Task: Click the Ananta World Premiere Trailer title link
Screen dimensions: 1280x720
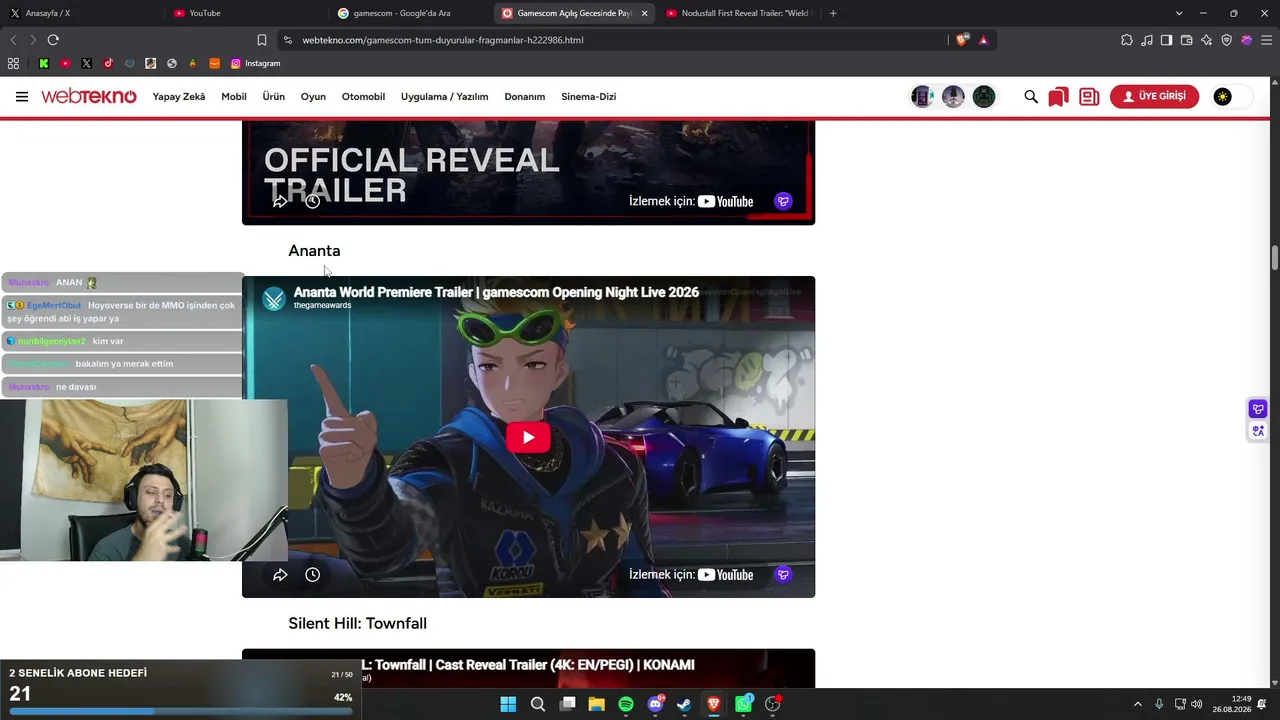Action: pos(496,292)
